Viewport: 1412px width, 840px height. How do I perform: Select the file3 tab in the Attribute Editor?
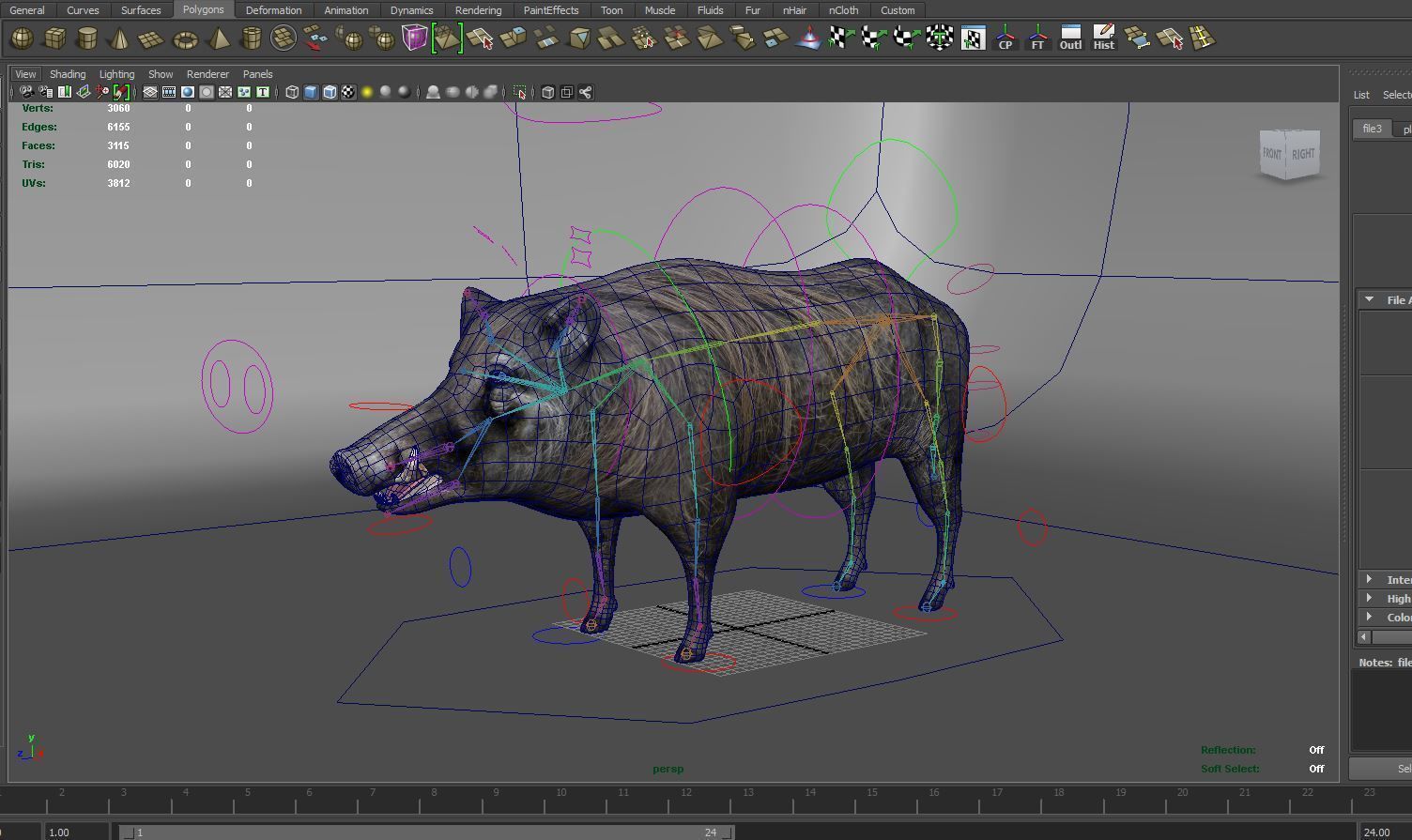click(1372, 128)
